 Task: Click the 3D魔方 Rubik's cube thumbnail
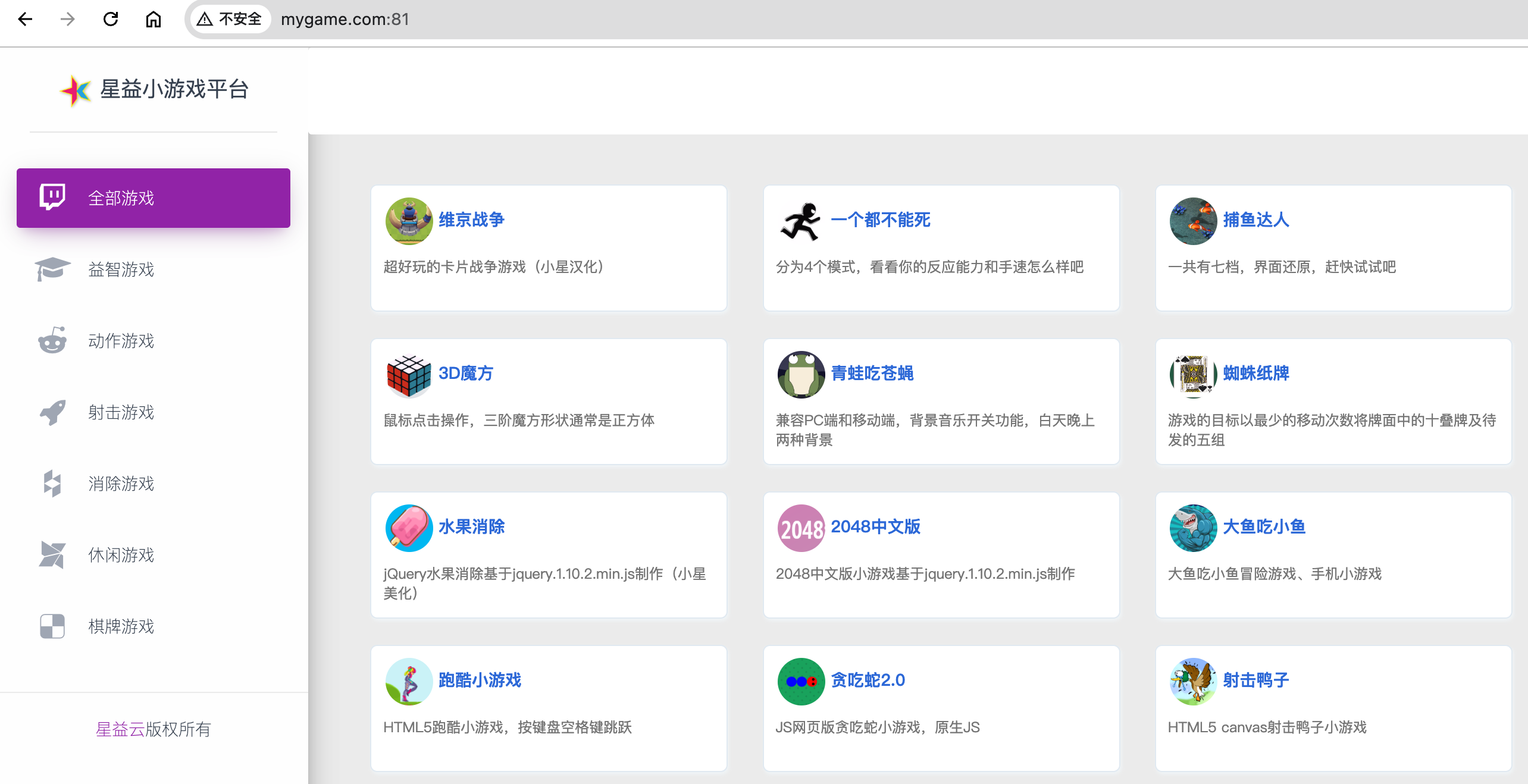(x=409, y=374)
